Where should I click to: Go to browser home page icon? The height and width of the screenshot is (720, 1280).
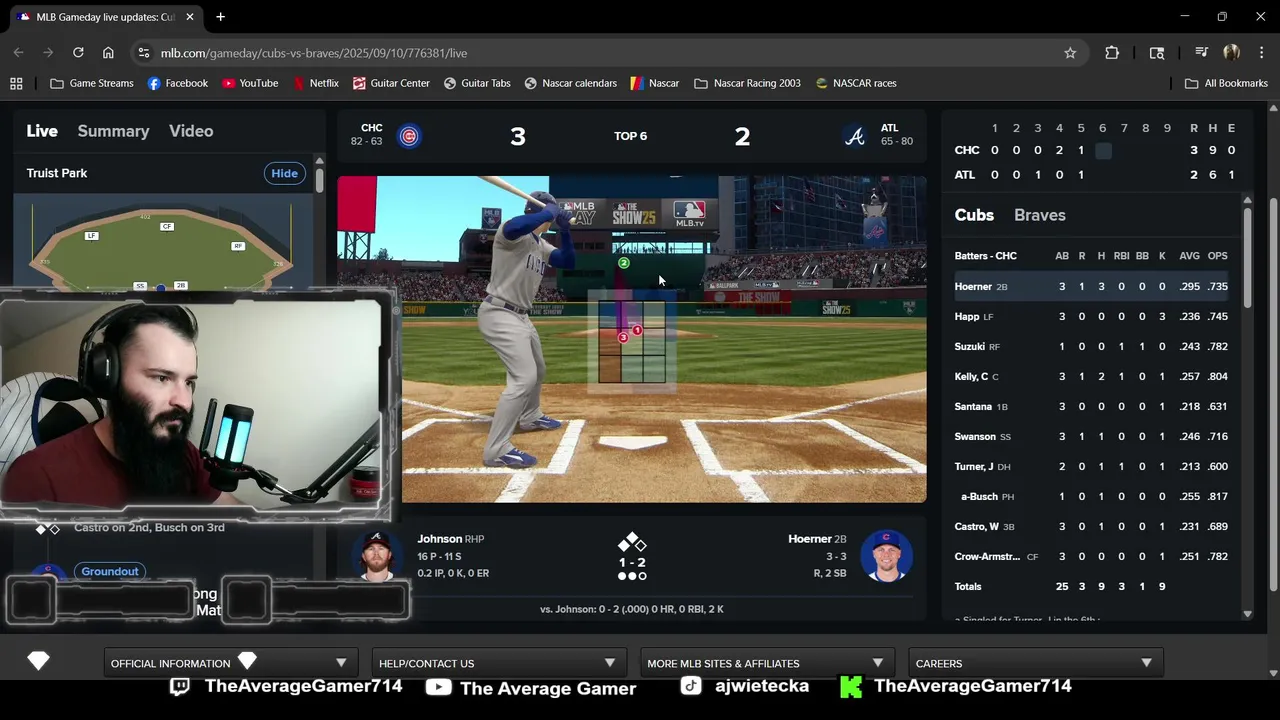(x=108, y=53)
